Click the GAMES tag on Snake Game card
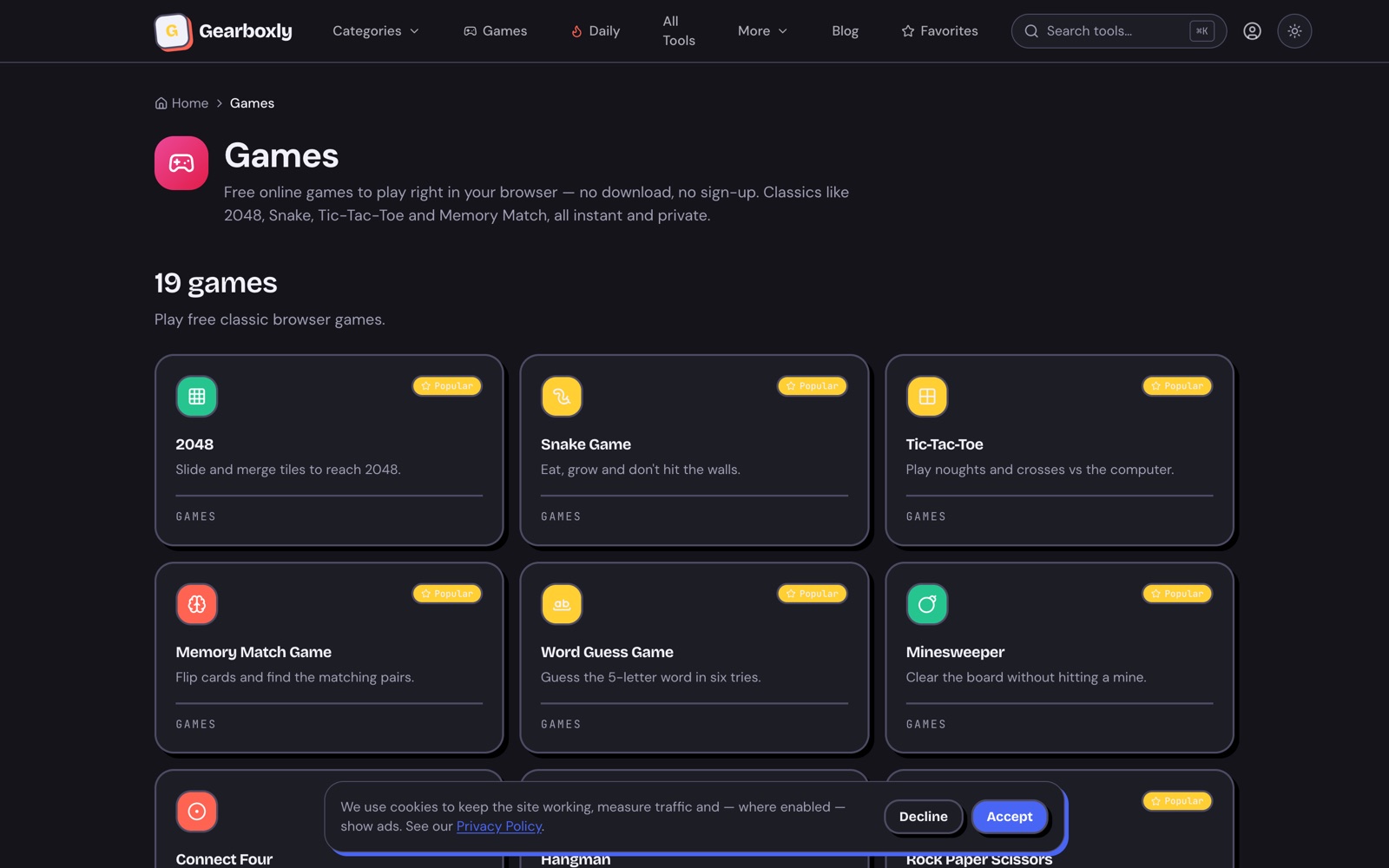This screenshot has height=868, width=1389. point(561,516)
